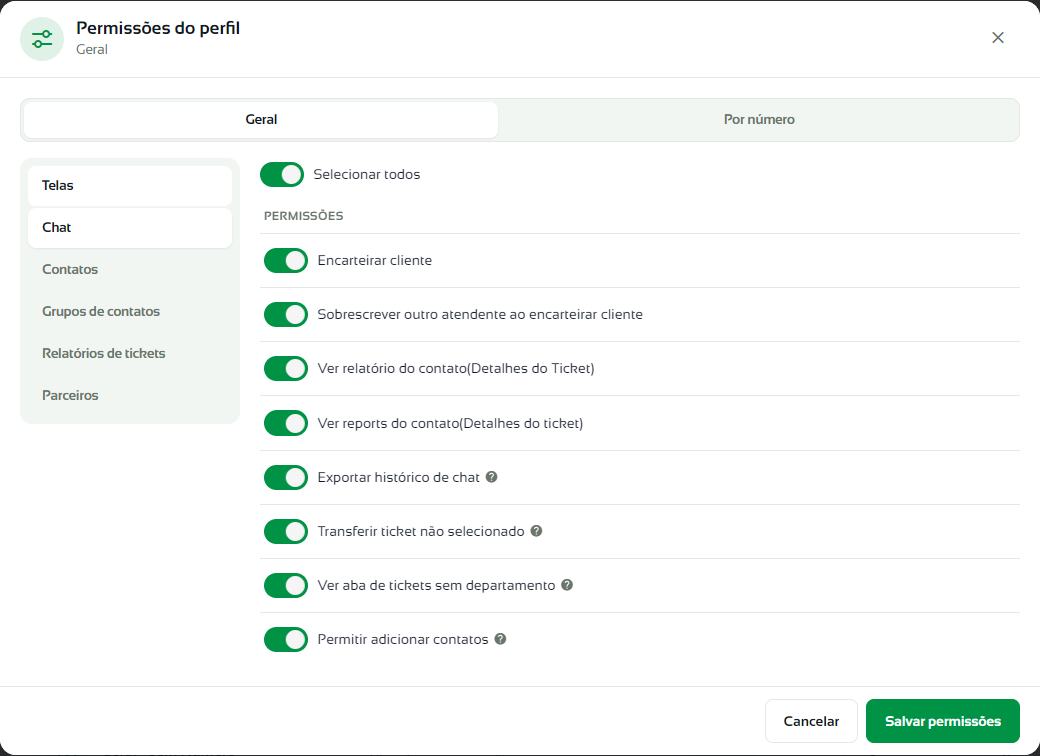Close the Permissões do perfil dialog
The width and height of the screenshot is (1040, 756).
(x=998, y=38)
